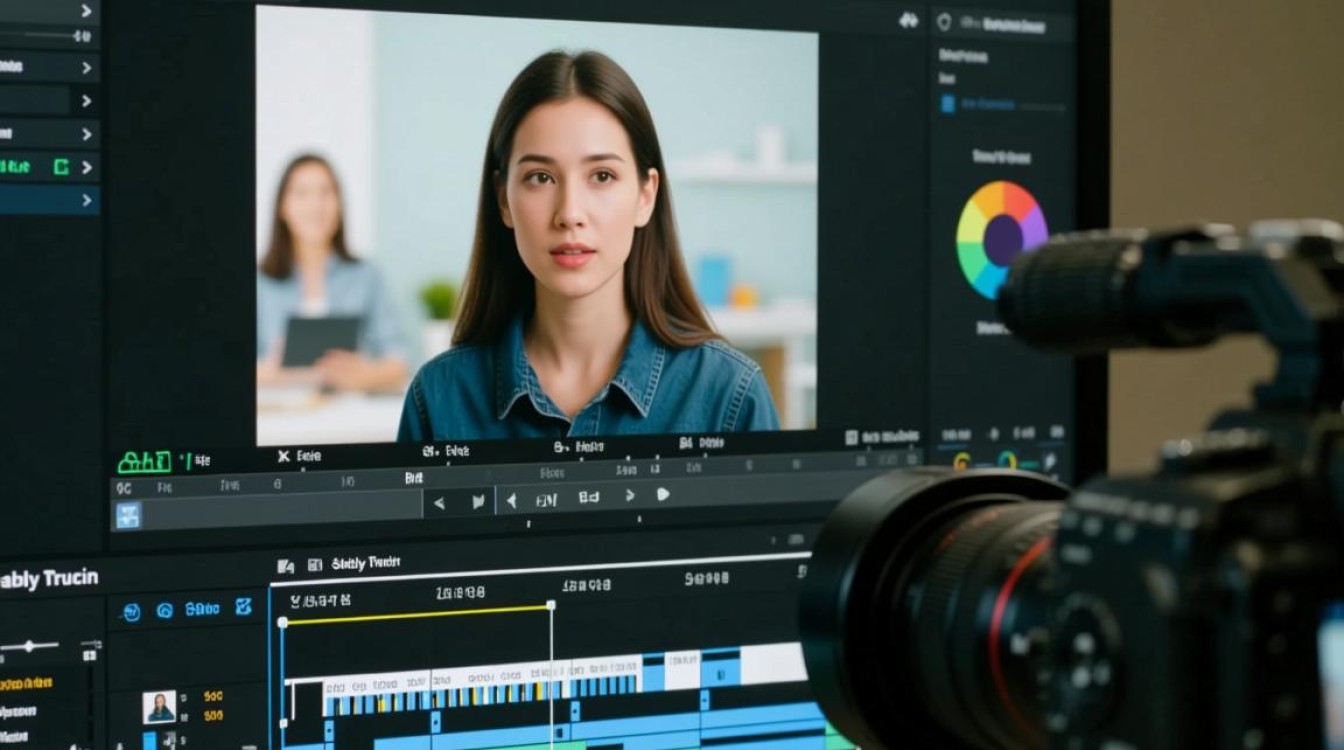Viewport: 1344px width, 750px height.
Task: Expand the highlighted blue row in left panel
Action: pos(87,200)
